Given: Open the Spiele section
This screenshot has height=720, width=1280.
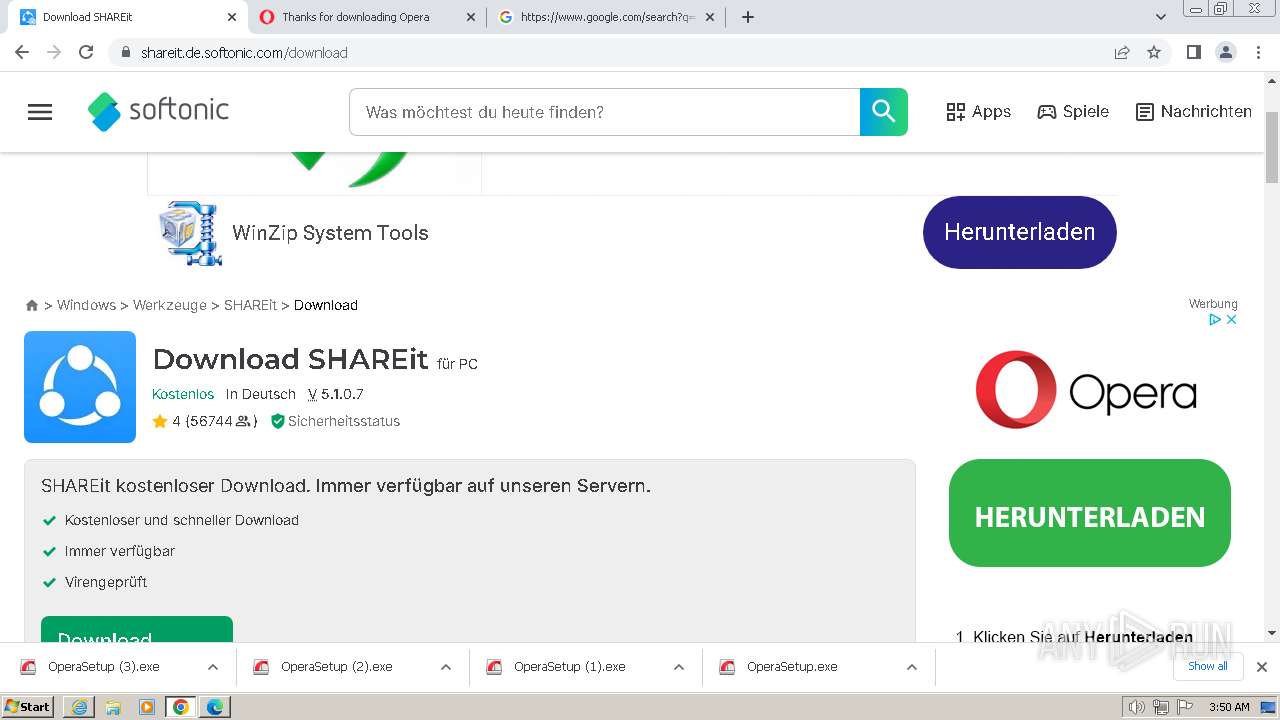Looking at the screenshot, I should (1073, 112).
